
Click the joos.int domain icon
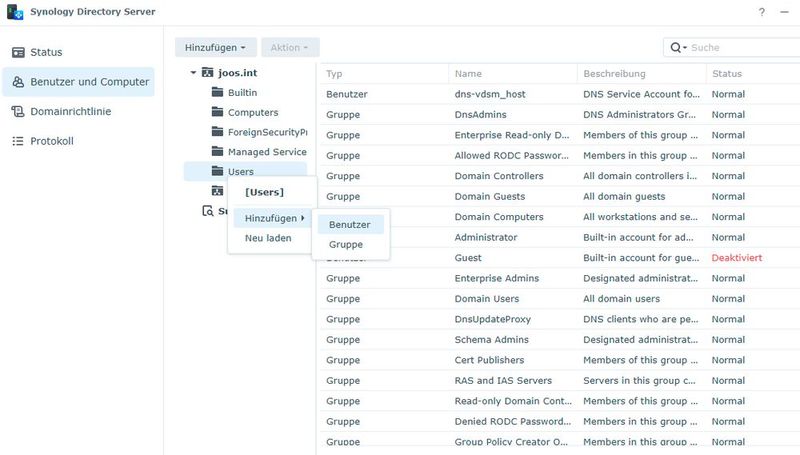(207, 72)
